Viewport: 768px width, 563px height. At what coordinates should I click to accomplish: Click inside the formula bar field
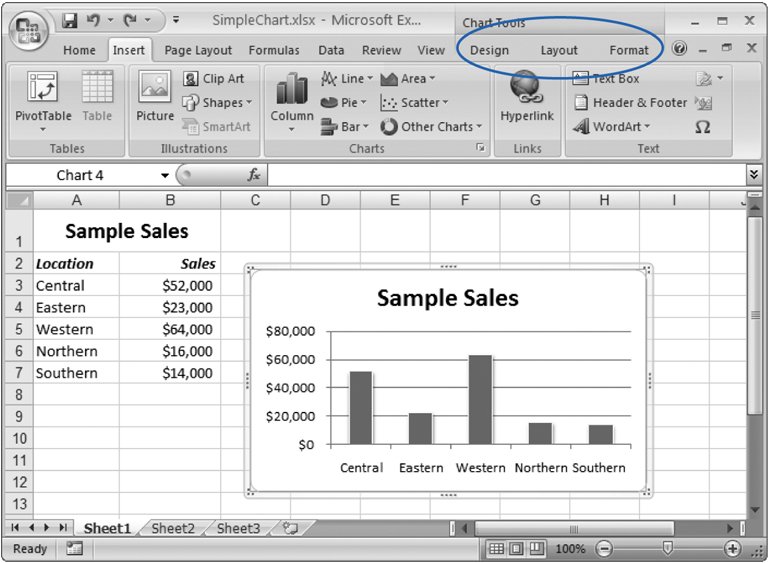point(500,175)
